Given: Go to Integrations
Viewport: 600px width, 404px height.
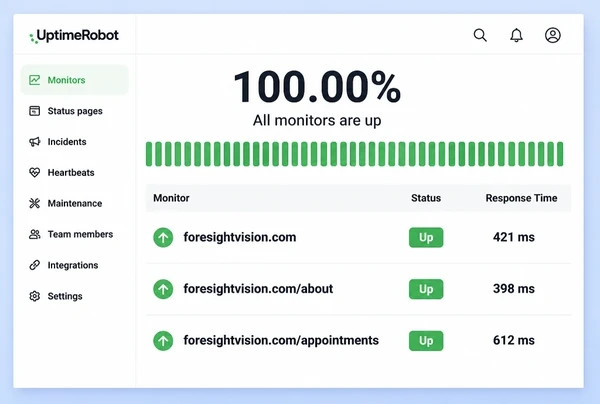Looking at the screenshot, I should click(x=73, y=265).
